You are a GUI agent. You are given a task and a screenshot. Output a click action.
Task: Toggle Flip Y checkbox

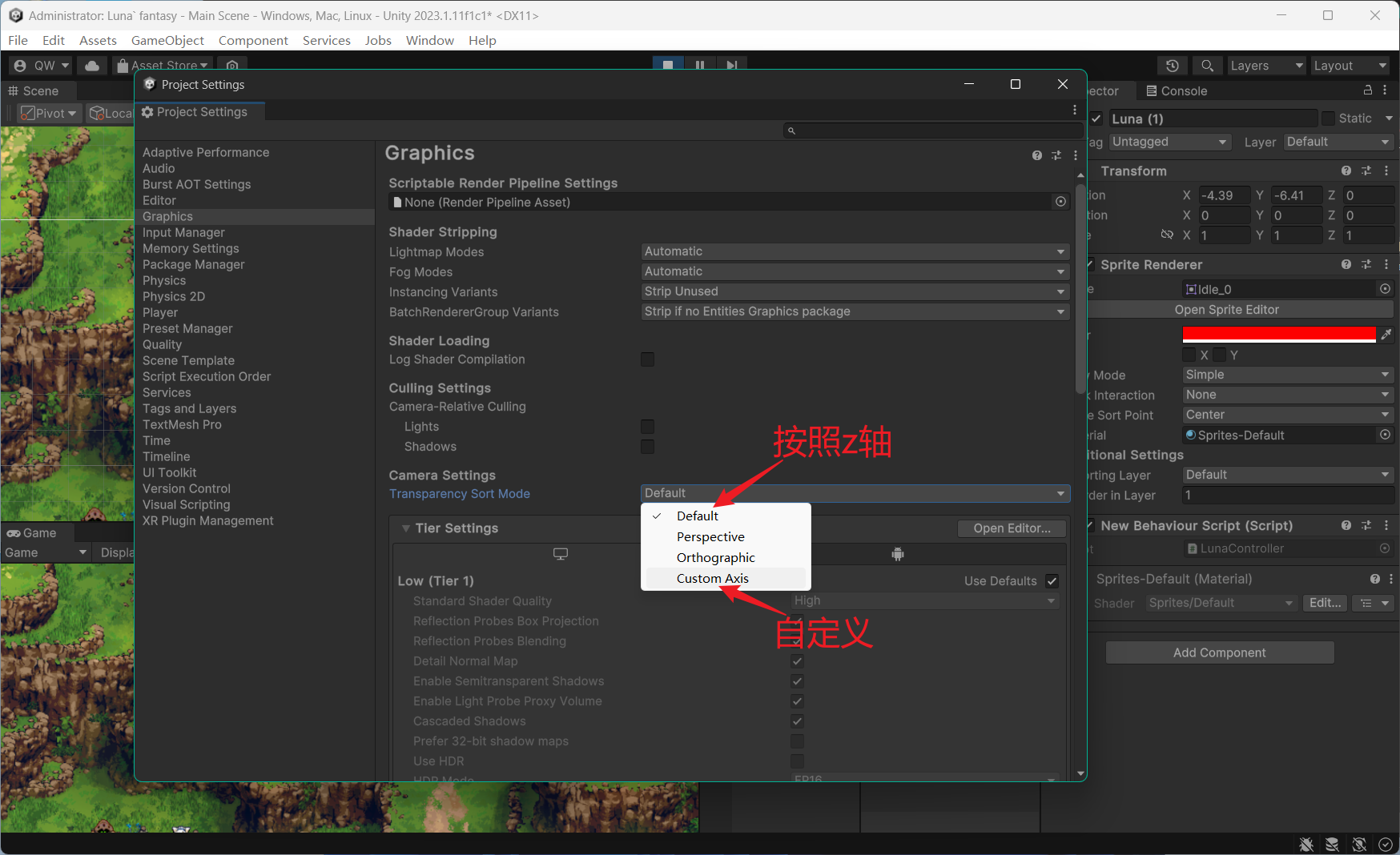pyautogui.click(x=1220, y=355)
